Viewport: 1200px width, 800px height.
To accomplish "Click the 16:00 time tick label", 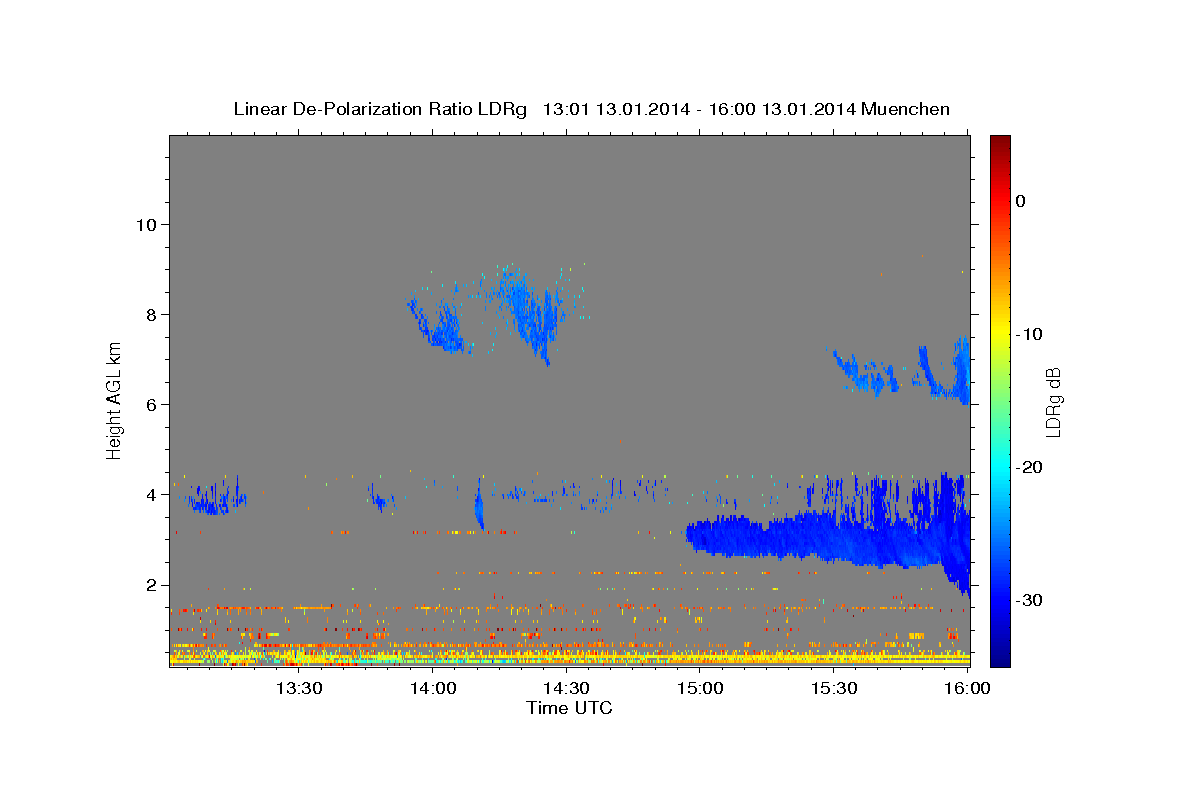I will (x=967, y=688).
